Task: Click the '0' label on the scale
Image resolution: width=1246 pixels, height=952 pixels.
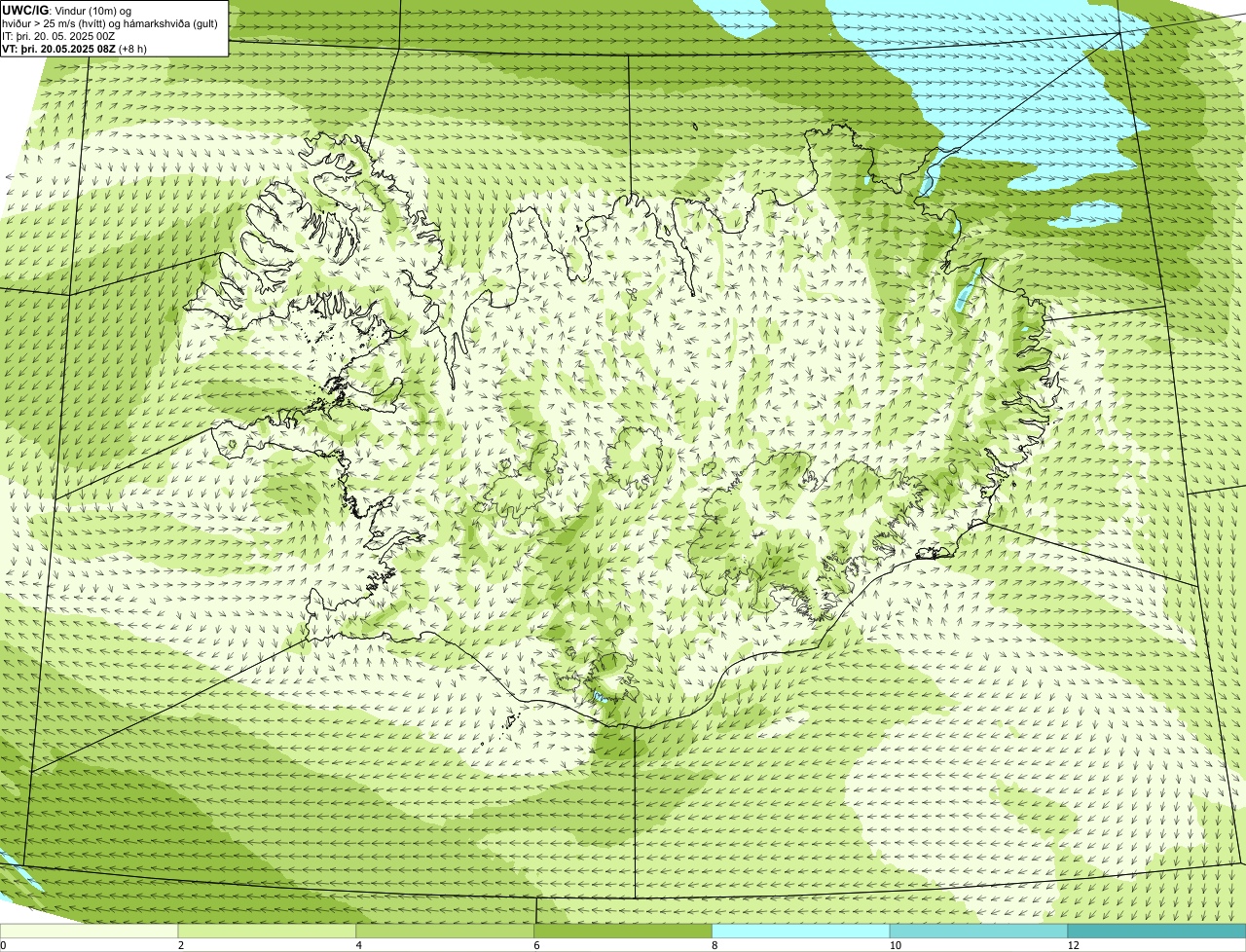Action: (x=3, y=945)
